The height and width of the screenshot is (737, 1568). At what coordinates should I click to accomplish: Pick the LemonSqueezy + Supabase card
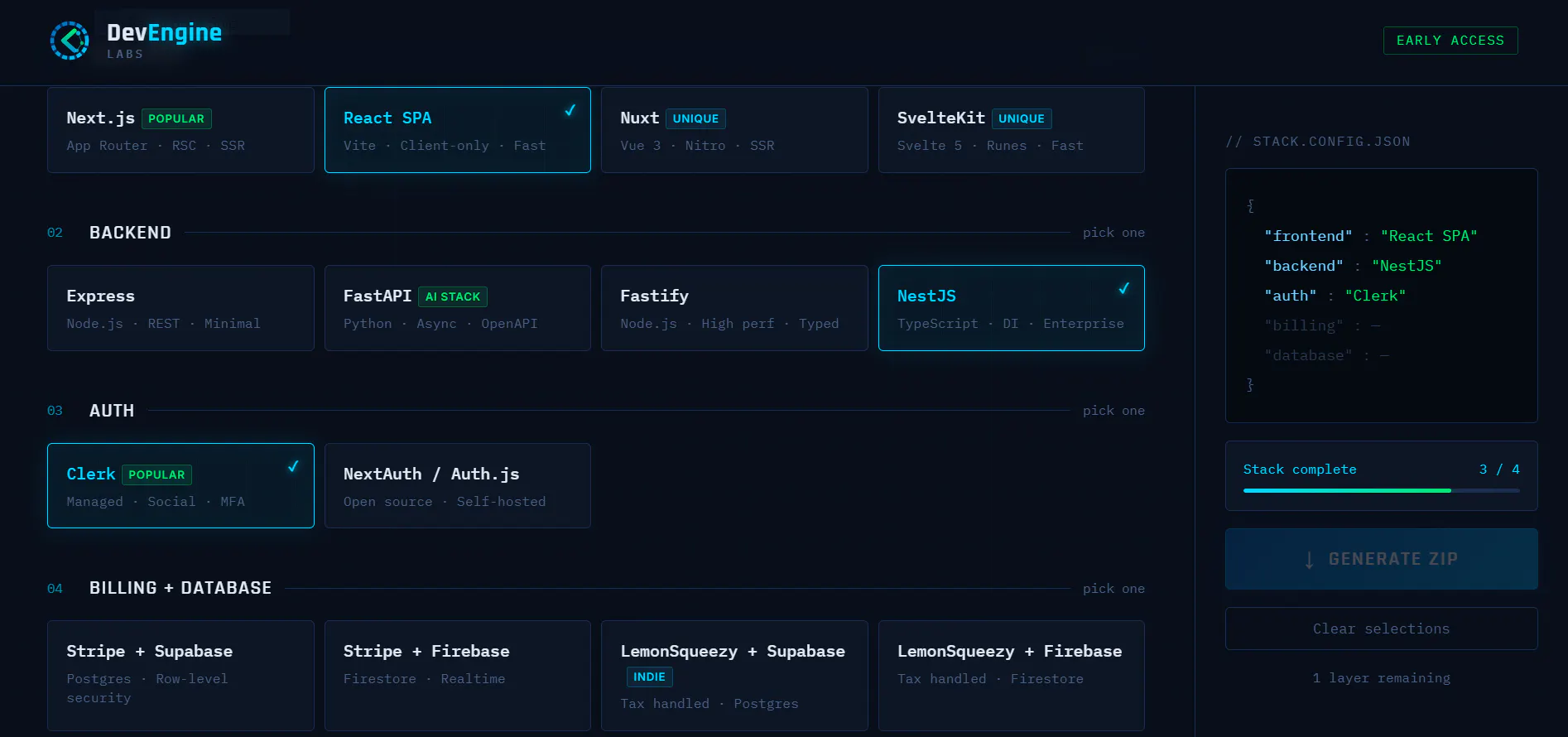coord(734,676)
